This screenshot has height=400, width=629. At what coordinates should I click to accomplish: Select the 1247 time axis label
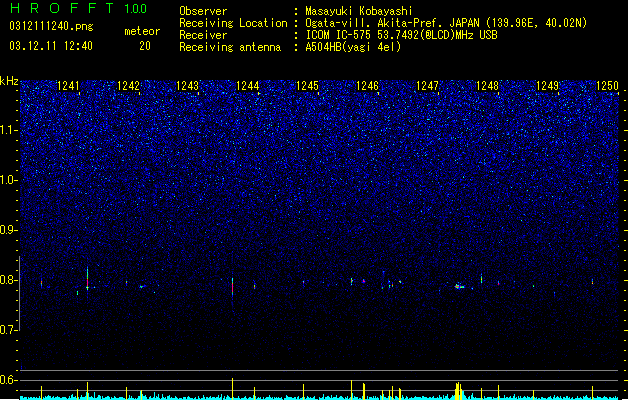pos(427,86)
